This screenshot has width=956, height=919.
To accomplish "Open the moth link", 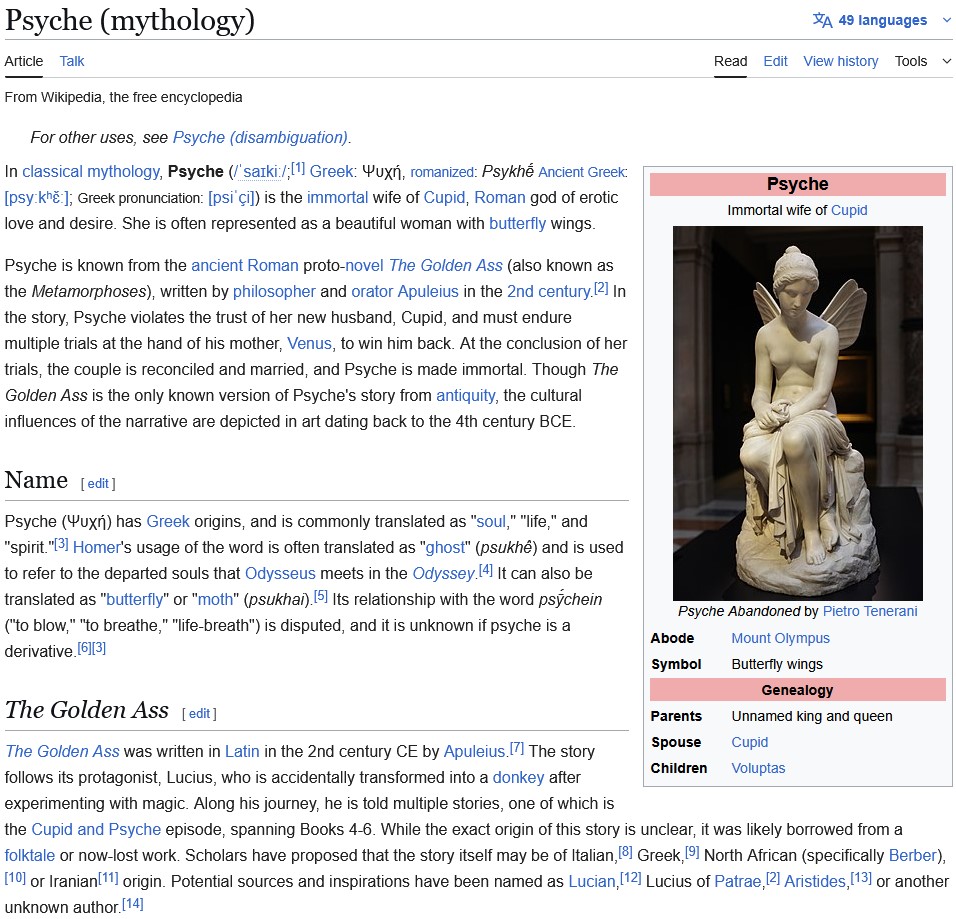I will coord(215,599).
